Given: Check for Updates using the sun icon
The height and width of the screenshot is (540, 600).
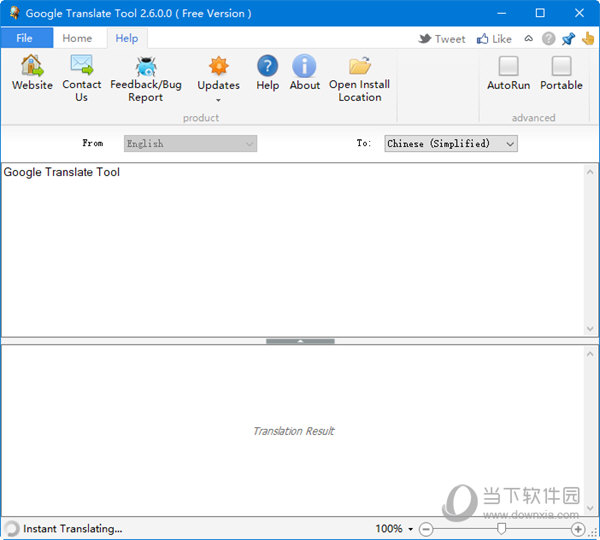Looking at the screenshot, I should point(218,66).
